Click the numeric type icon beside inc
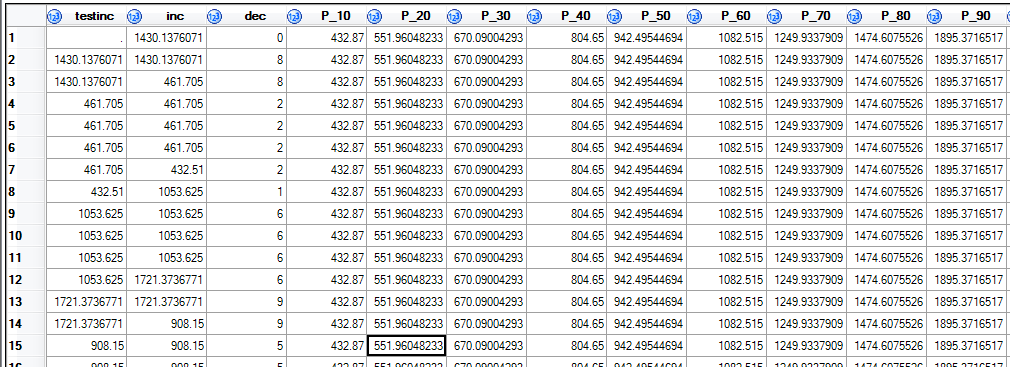The height and width of the screenshot is (367, 1010). click(135, 15)
